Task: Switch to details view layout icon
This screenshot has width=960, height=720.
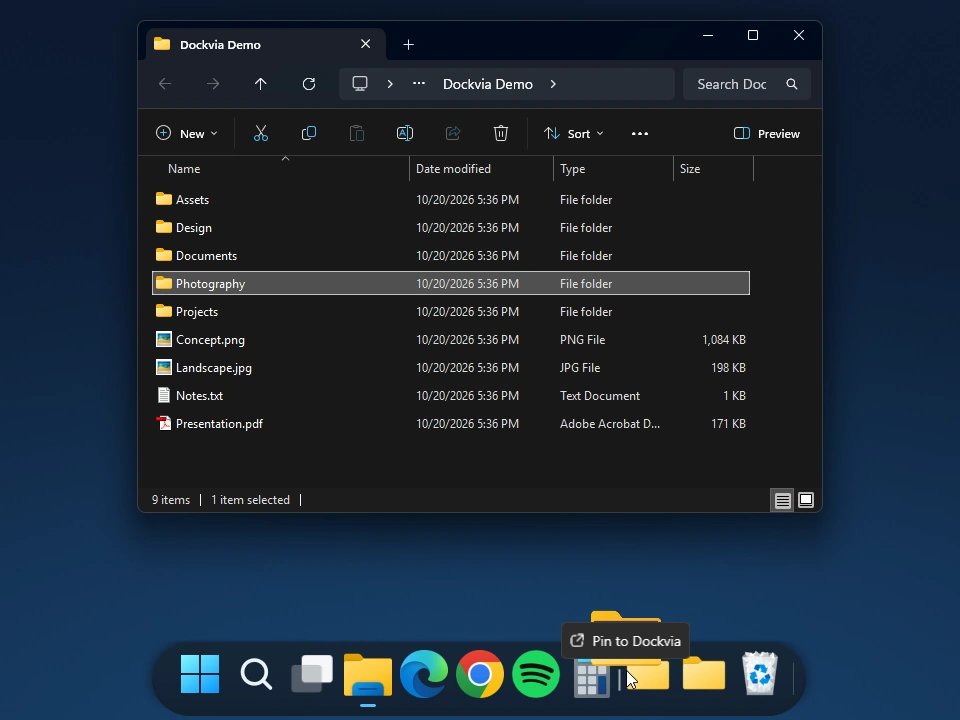Action: click(x=782, y=500)
